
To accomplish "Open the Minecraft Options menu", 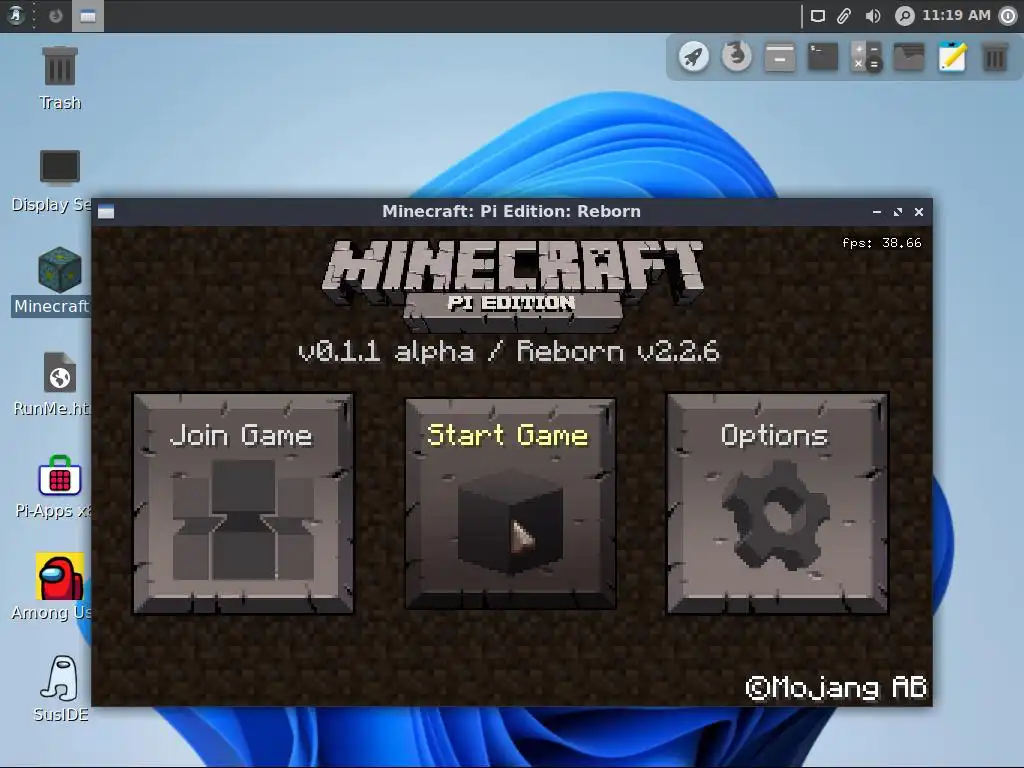I will pos(777,504).
